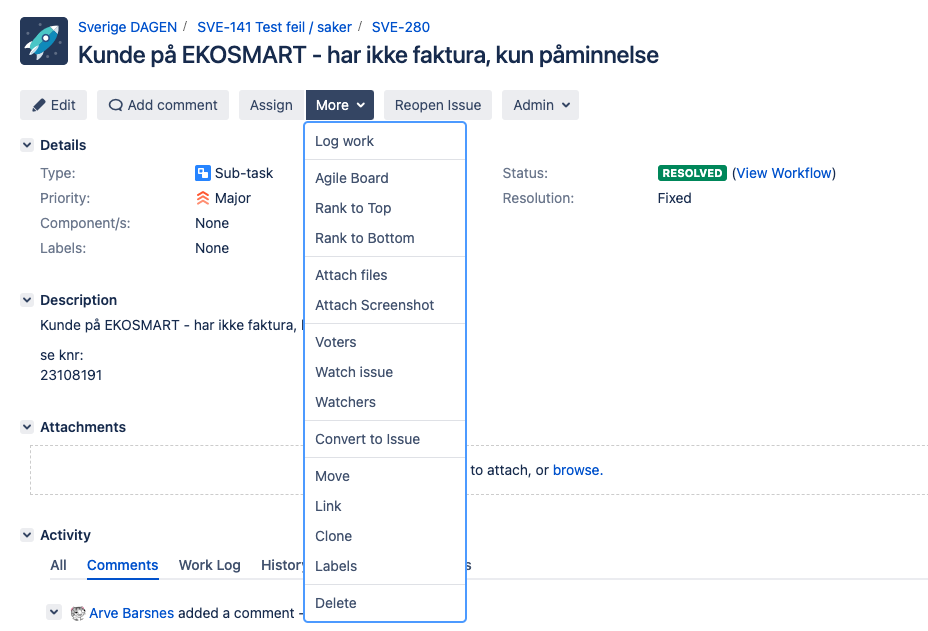
Task: Open the Sverige DAGEN project link
Action: point(127,27)
